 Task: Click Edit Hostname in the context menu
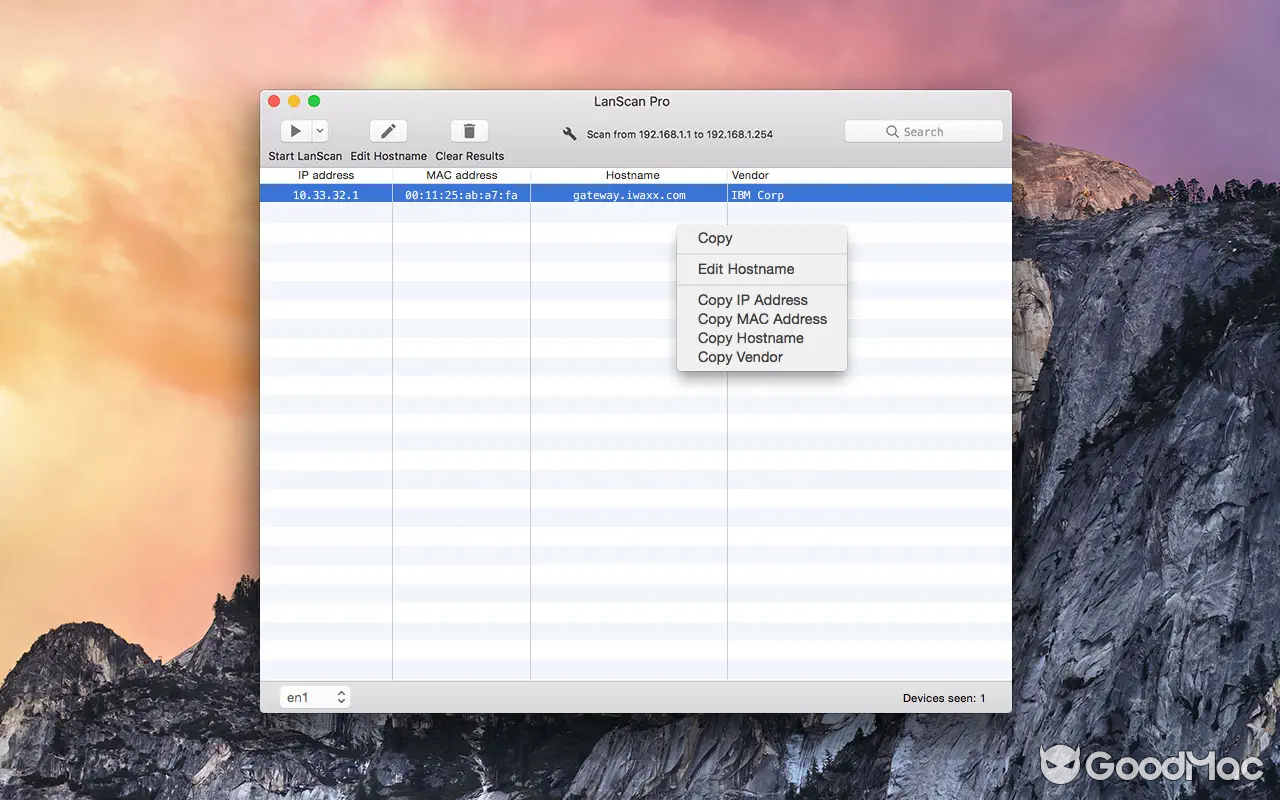click(746, 269)
